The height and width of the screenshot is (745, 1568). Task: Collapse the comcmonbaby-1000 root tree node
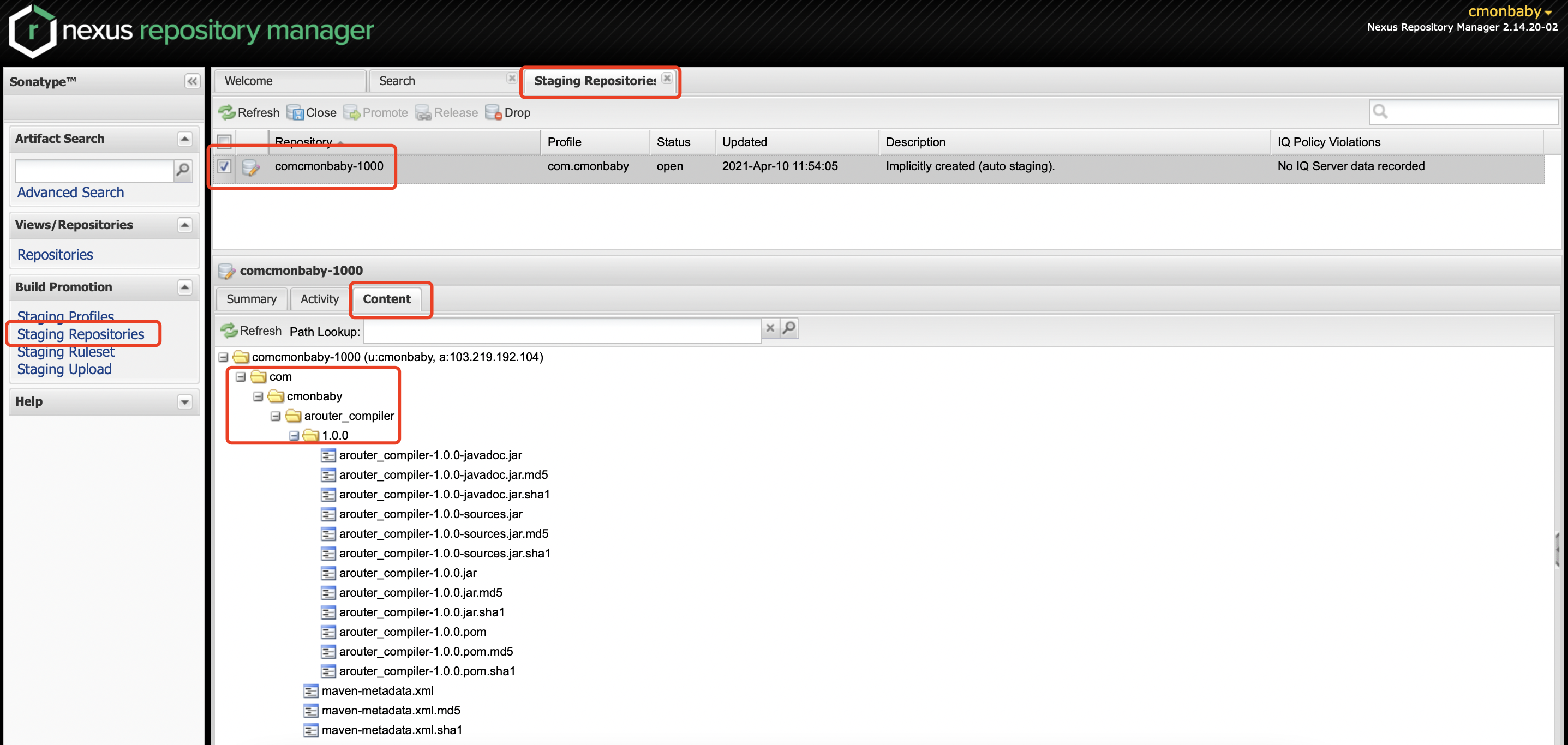[223, 357]
